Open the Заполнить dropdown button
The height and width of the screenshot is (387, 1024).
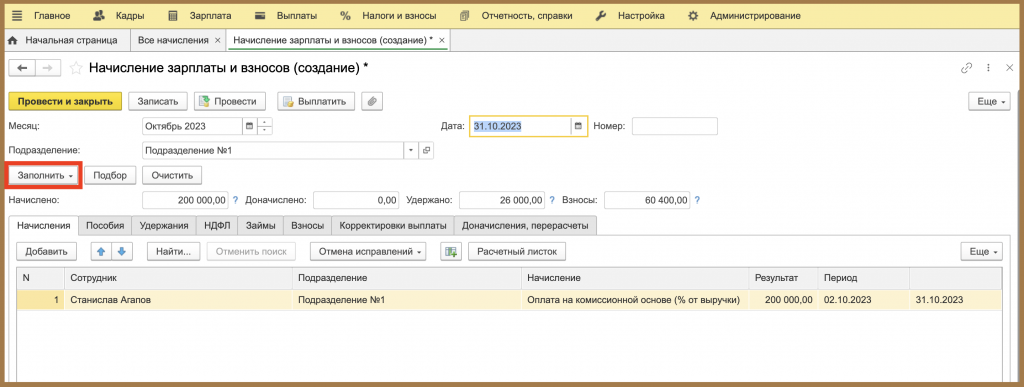point(43,176)
